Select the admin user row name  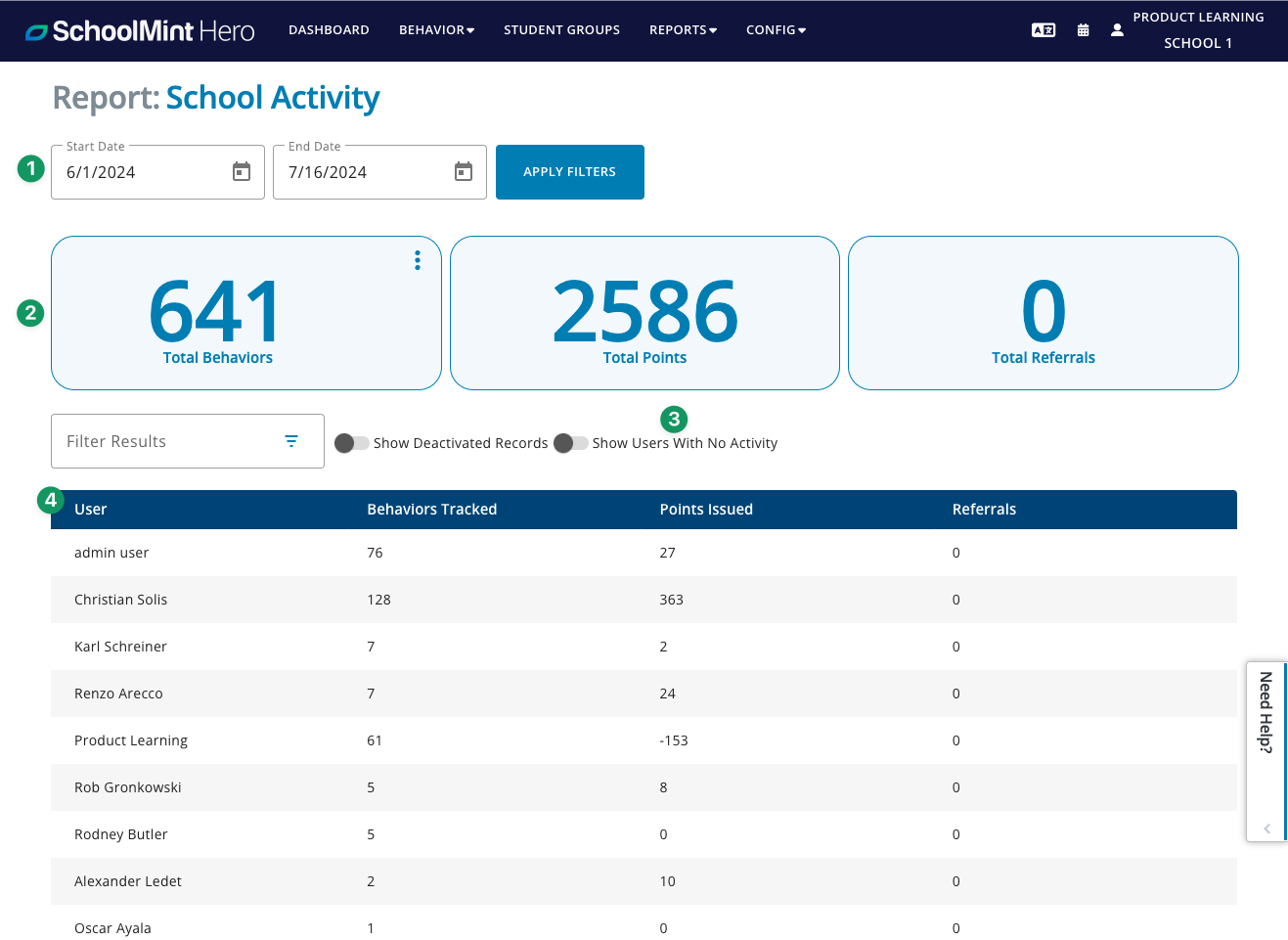(x=111, y=553)
